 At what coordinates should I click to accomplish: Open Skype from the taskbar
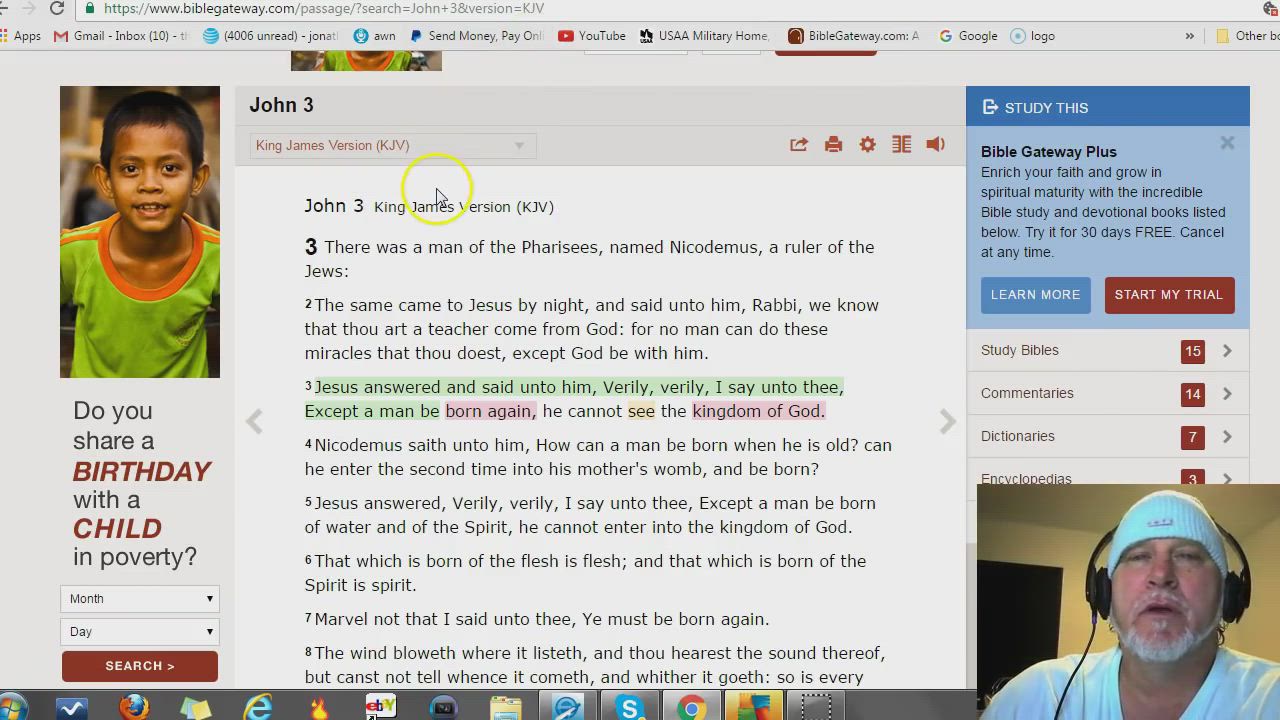click(x=629, y=708)
